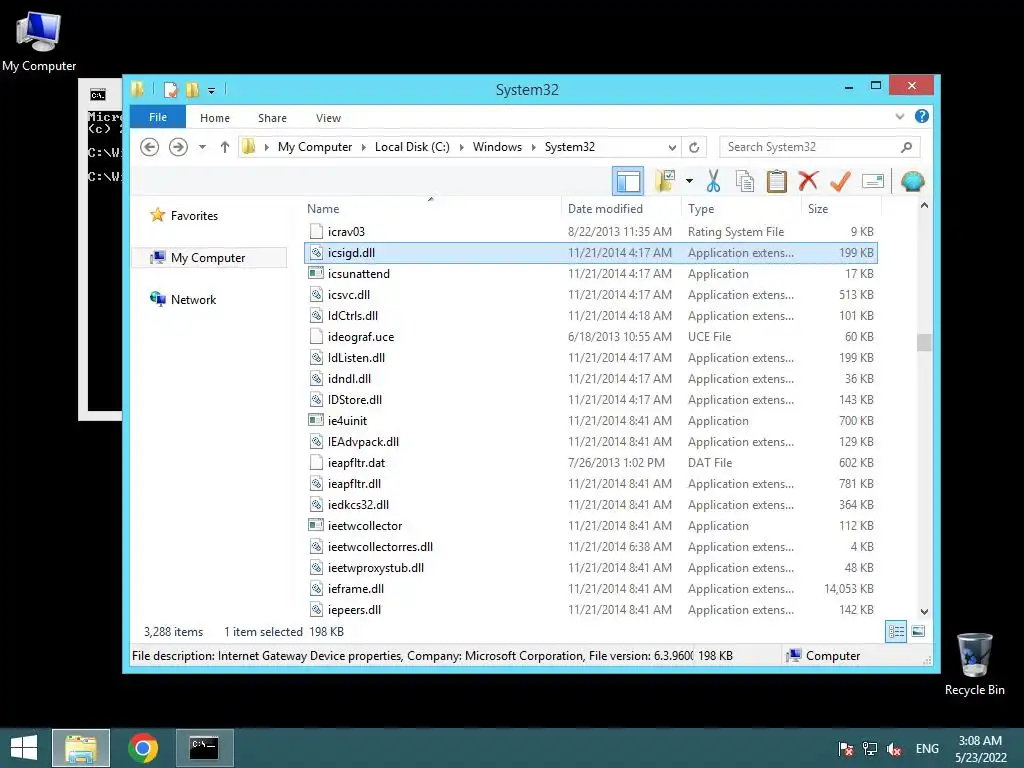Click the Rename icon in the toolbar

872,181
